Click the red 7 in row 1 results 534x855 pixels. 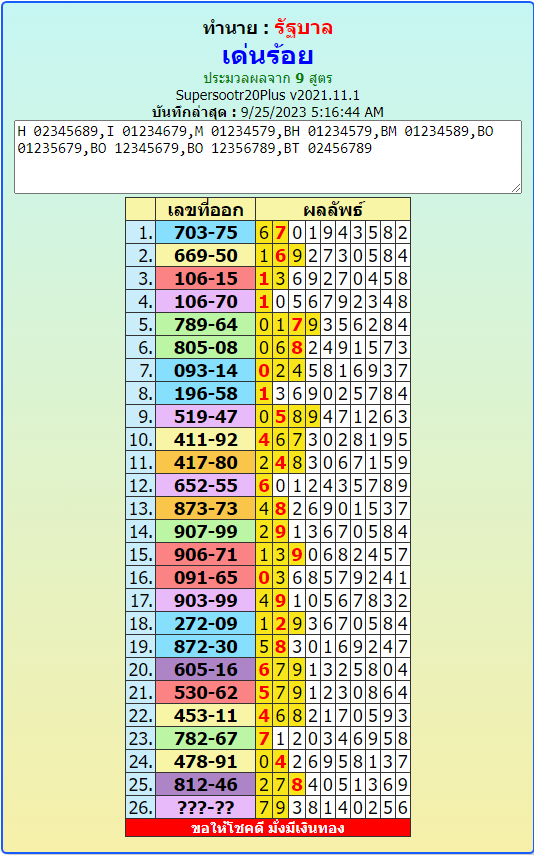coord(280,233)
